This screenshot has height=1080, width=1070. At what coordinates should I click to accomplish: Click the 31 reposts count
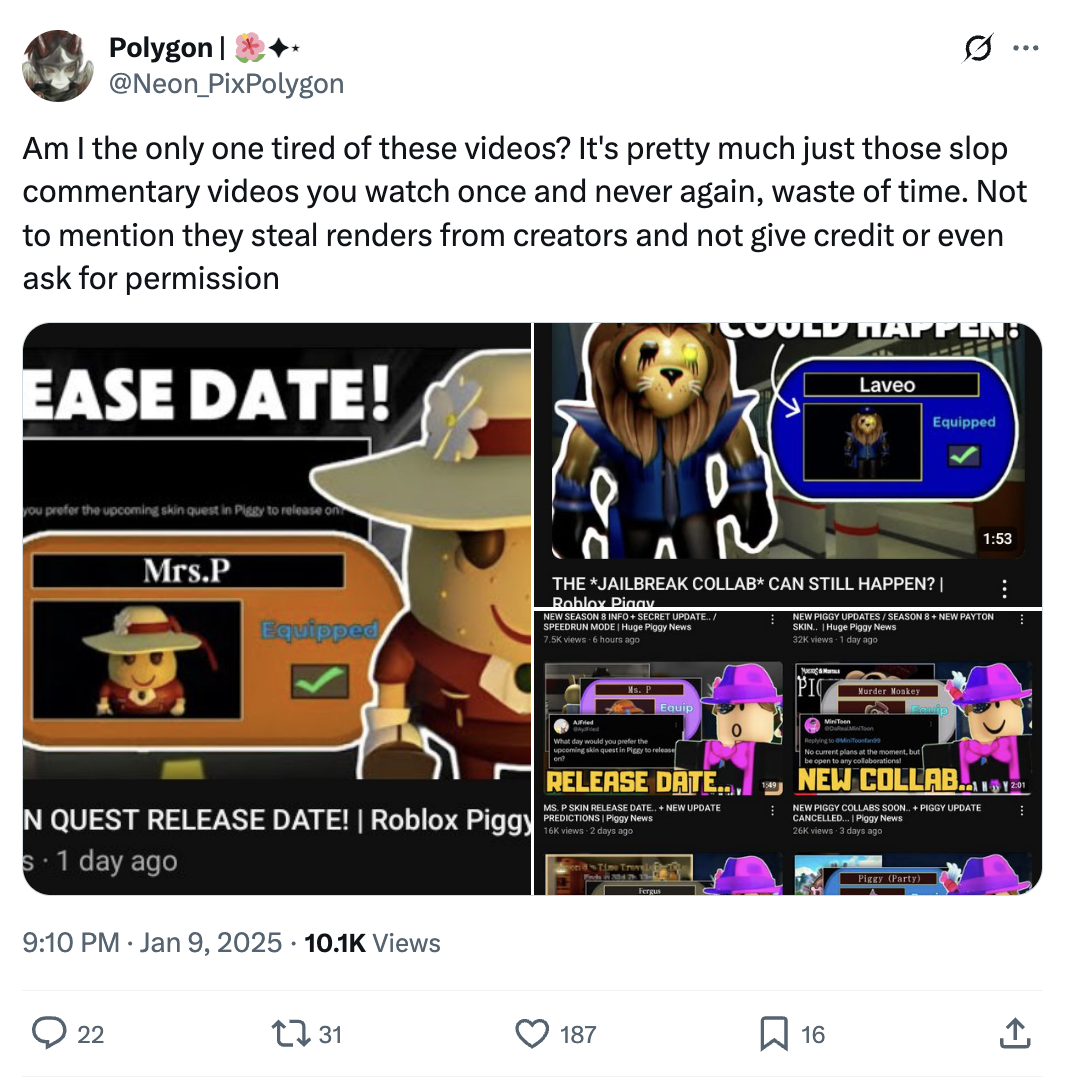pos(330,1035)
